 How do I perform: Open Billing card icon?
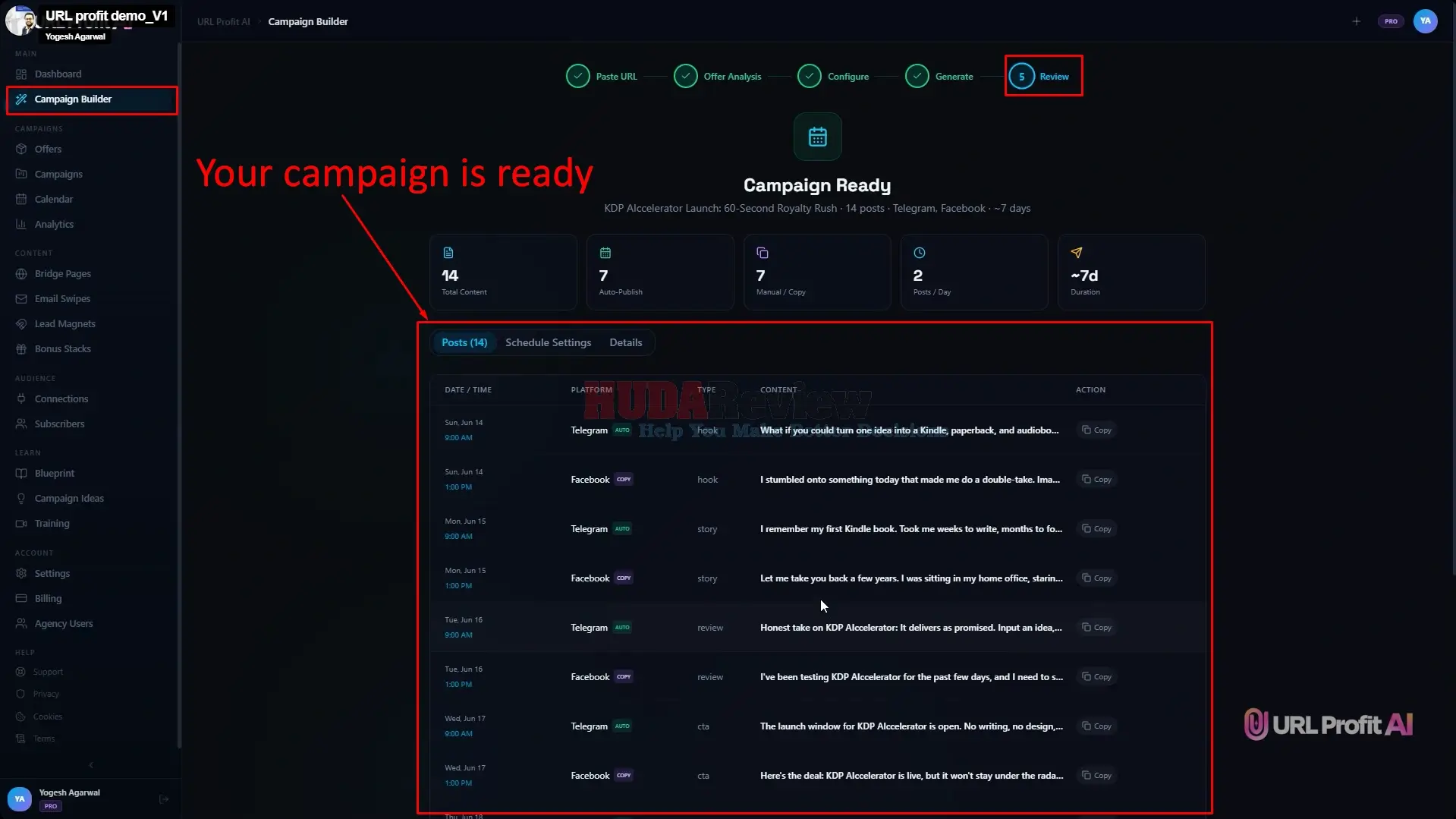point(21,598)
